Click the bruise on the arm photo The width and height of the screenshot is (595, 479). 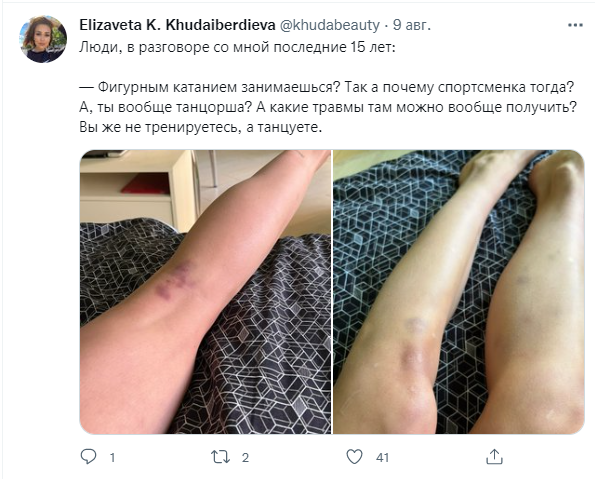coord(175,280)
